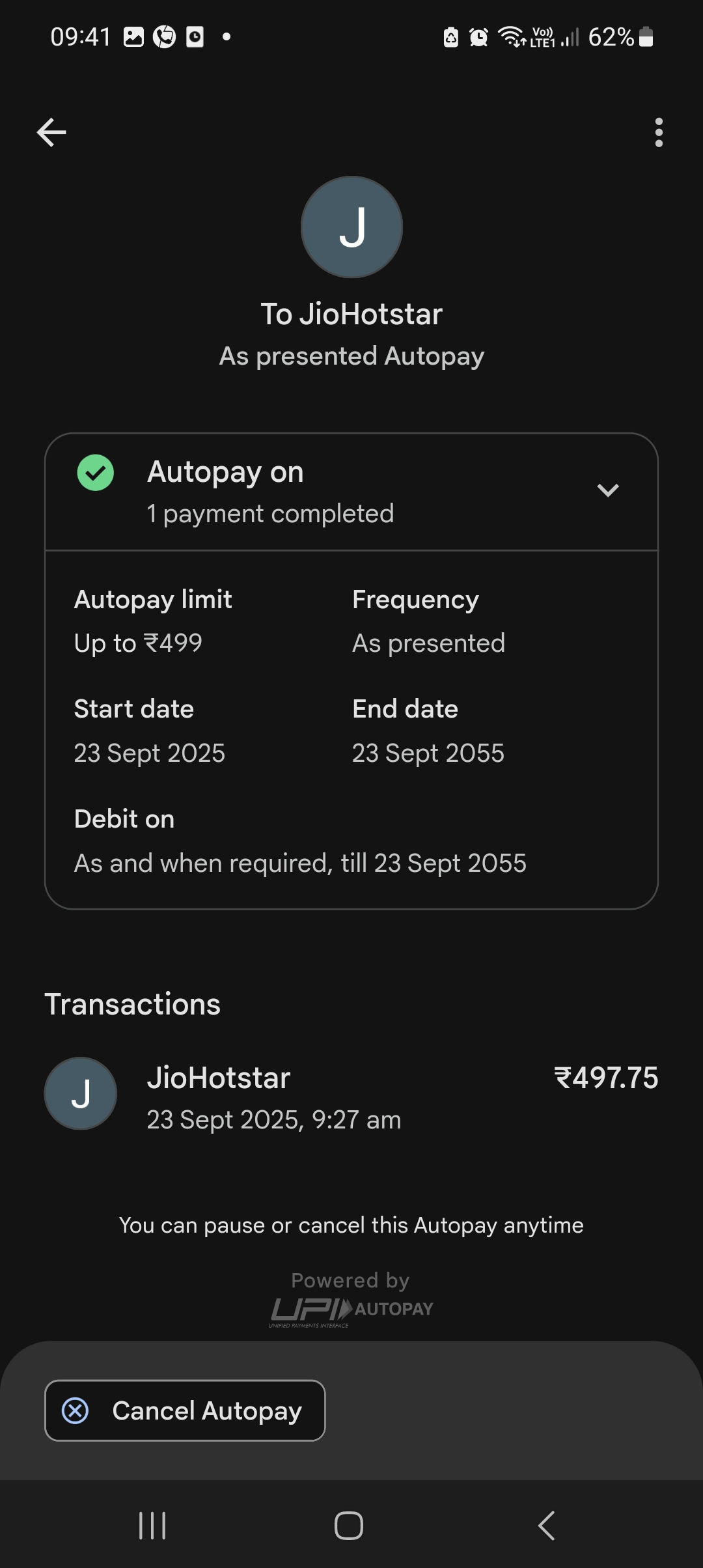The width and height of the screenshot is (703, 1568).
Task: Tap the Autopay limit 'Up to ₹499' value
Action: (138, 643)
